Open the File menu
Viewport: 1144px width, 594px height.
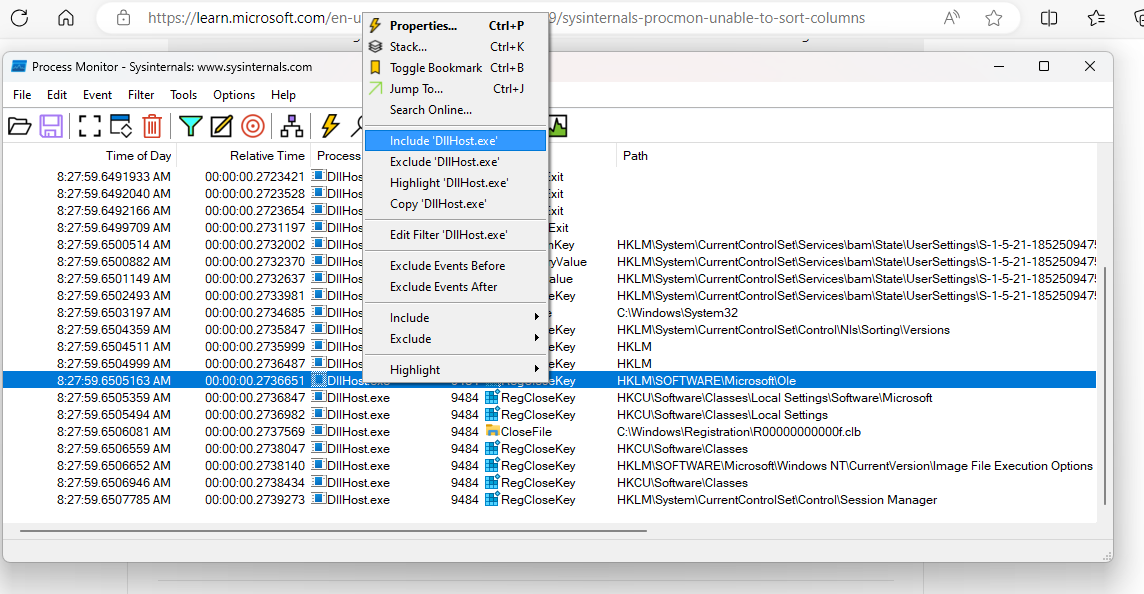(22, 95)
